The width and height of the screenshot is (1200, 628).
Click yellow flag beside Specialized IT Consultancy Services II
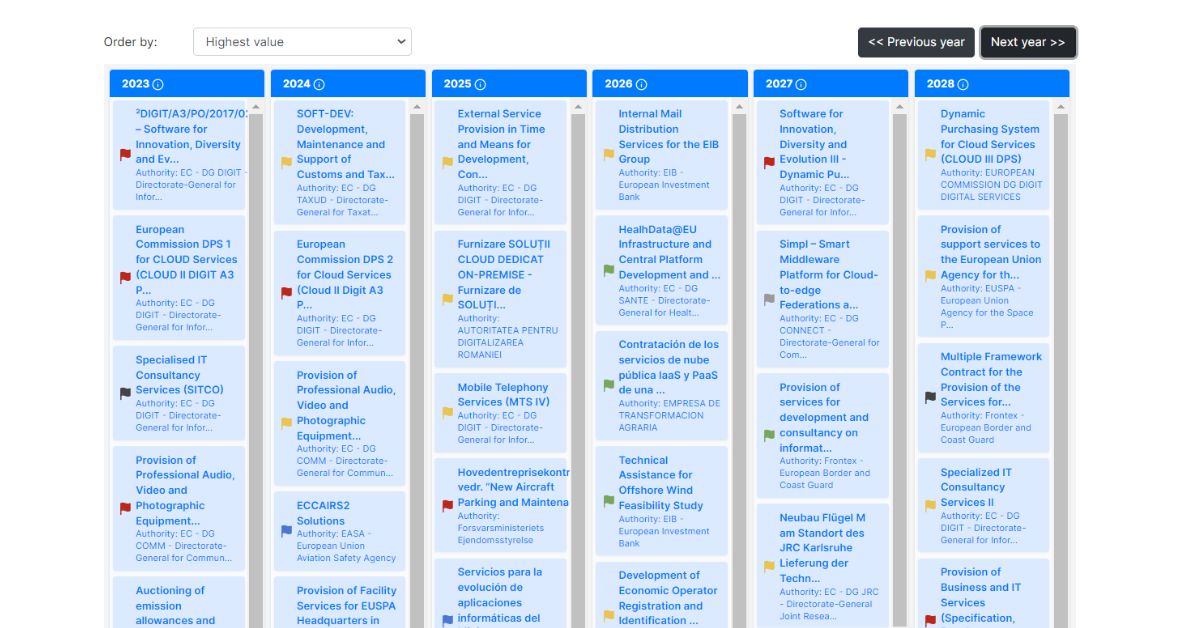click(x=930, y=505)
